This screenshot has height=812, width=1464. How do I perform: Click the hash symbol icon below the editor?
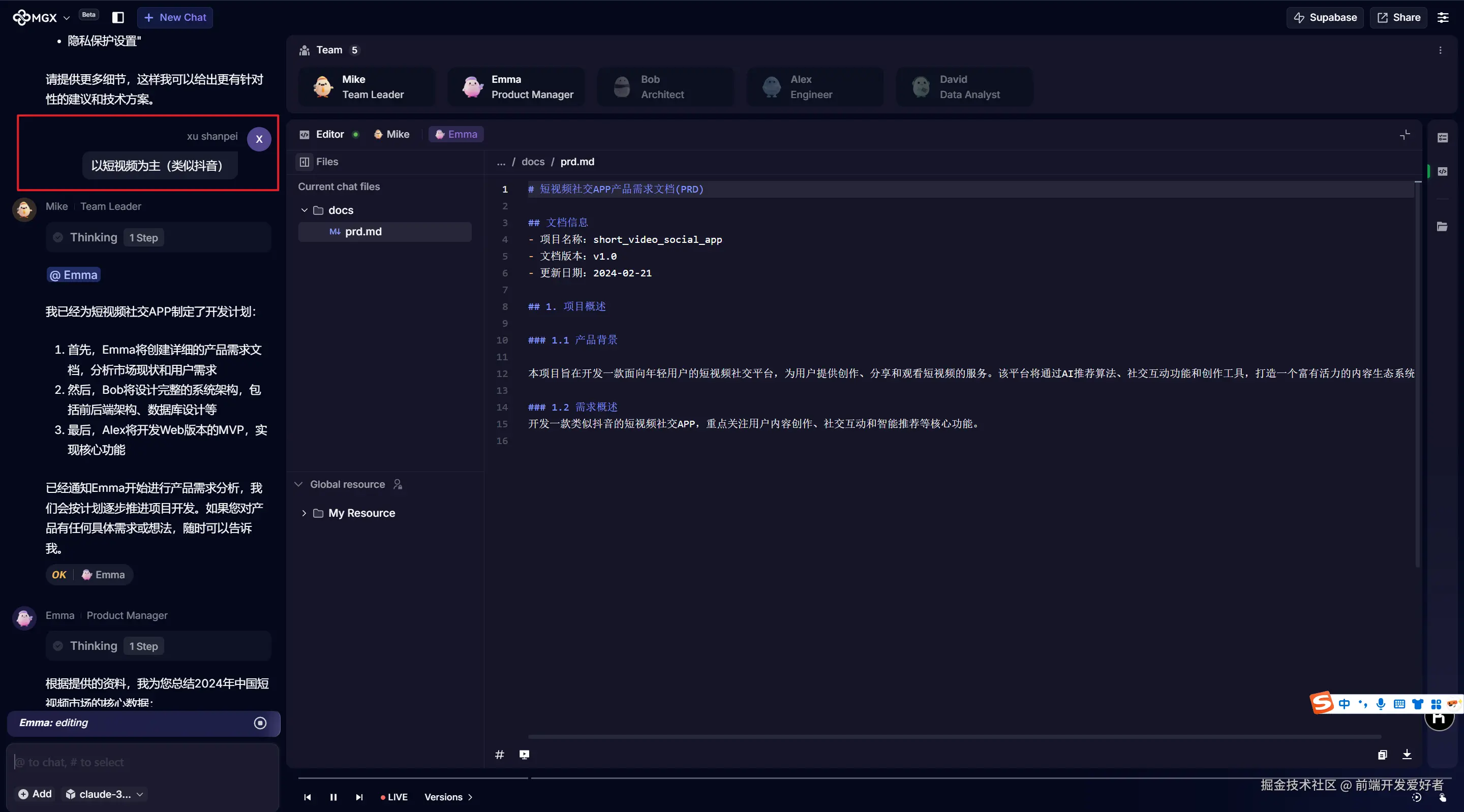(x=500, y=755)
